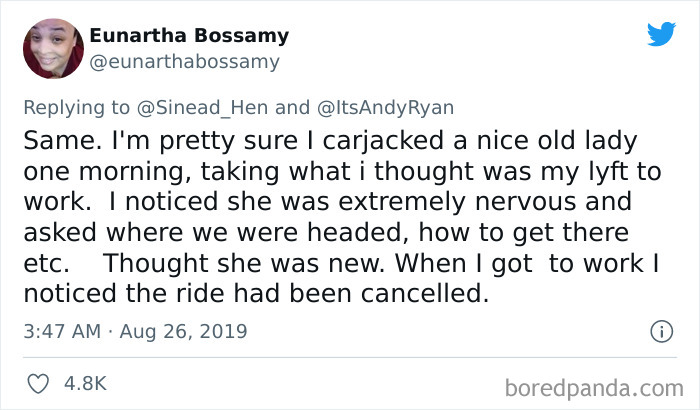Click the display name Eunartha Bossamy
This screenshot has height=410, width=700.
[189, 36]
